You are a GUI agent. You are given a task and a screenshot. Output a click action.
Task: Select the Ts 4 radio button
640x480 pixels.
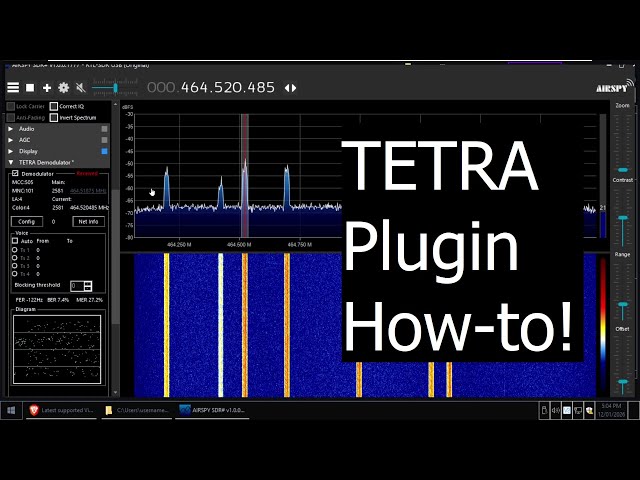15,274
